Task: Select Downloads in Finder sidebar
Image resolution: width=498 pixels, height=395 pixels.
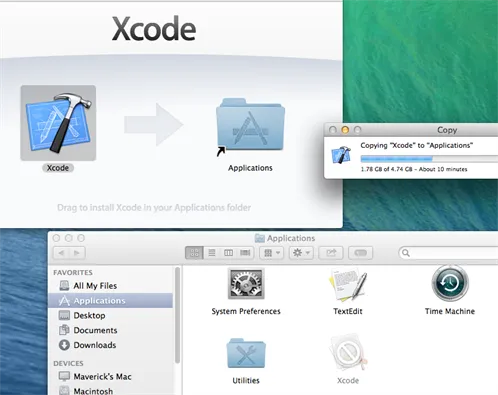Action: pos(110,345)
